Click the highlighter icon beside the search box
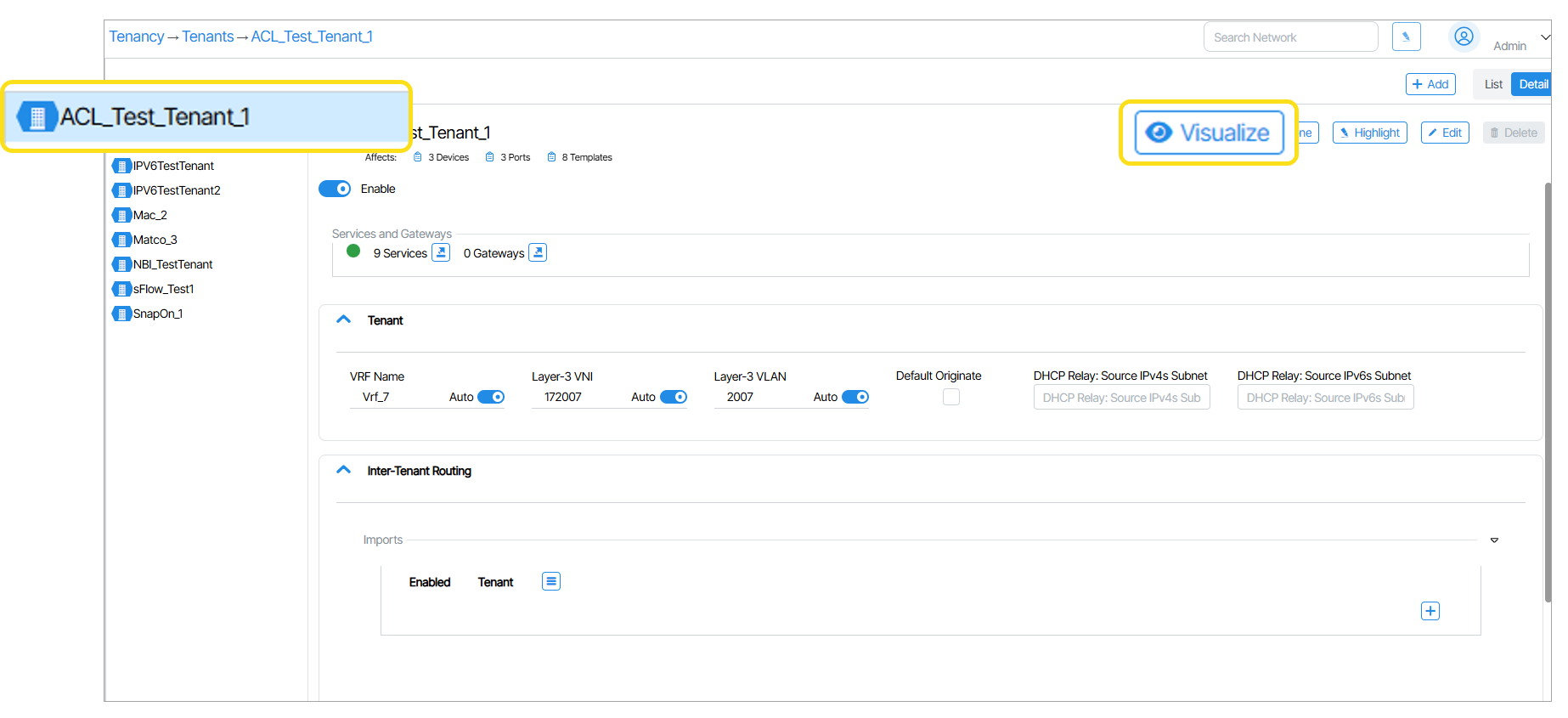 (x=1406, y=37)
